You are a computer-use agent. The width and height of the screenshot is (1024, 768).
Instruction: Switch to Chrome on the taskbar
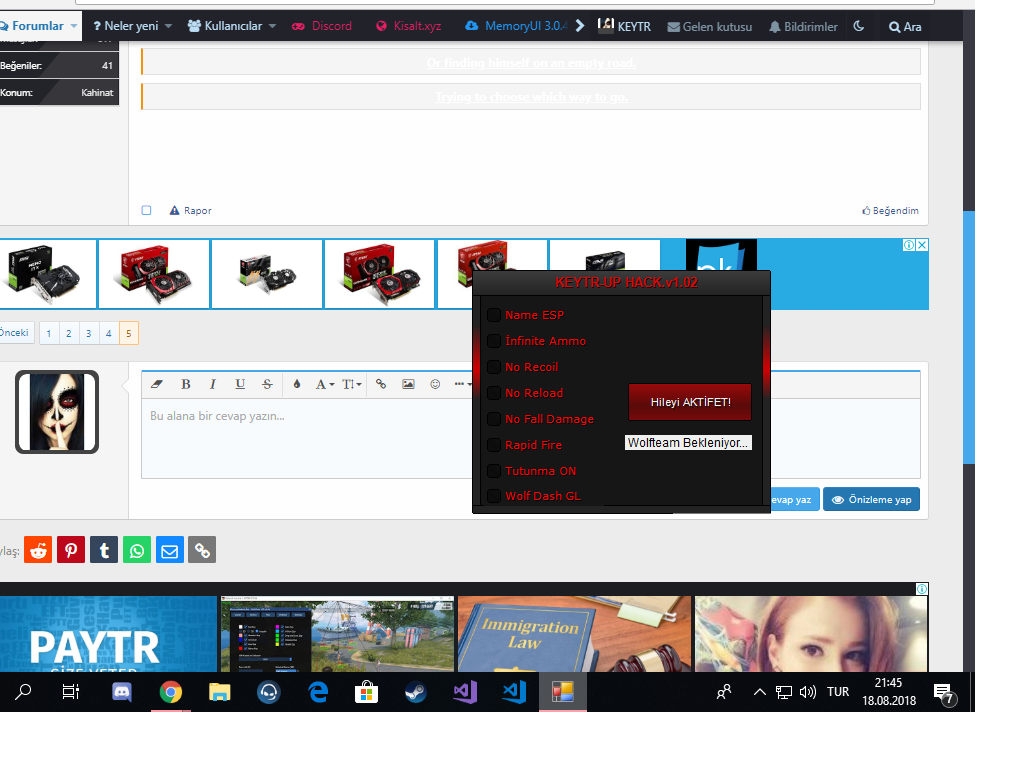tap(170, 692)
